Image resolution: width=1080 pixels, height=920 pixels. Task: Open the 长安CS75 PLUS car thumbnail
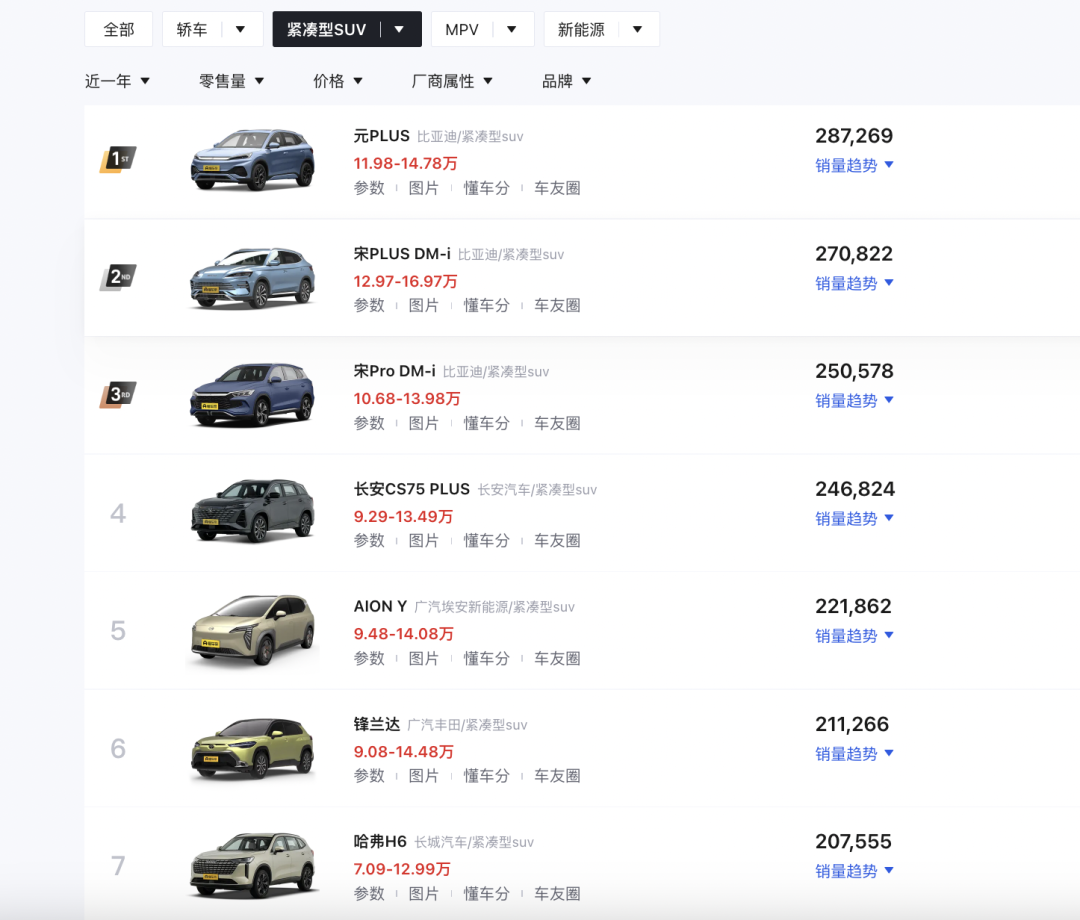[x=252, y=511]
